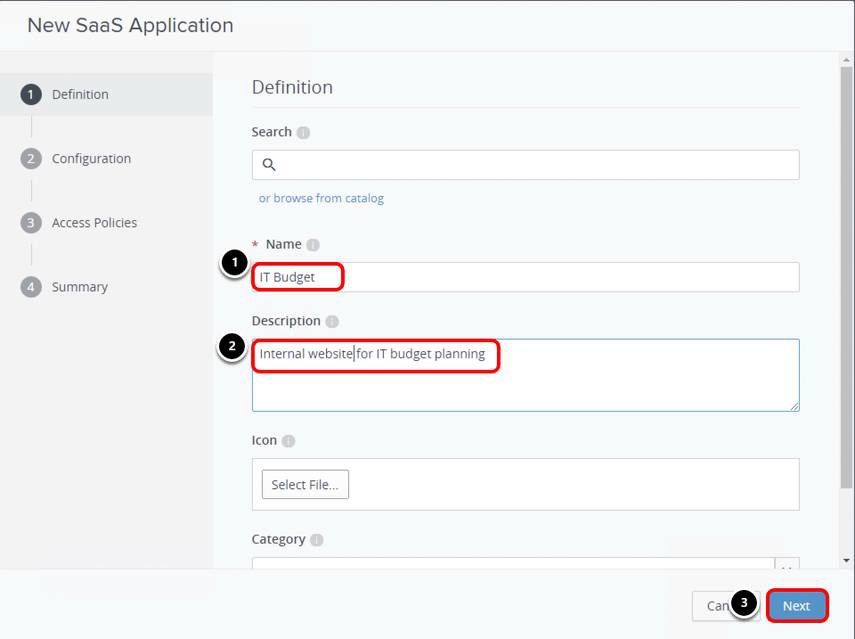Screen dimensions: 855x639
Task: Select step 1 Definition circle icon
Action: tap(31, 95)
